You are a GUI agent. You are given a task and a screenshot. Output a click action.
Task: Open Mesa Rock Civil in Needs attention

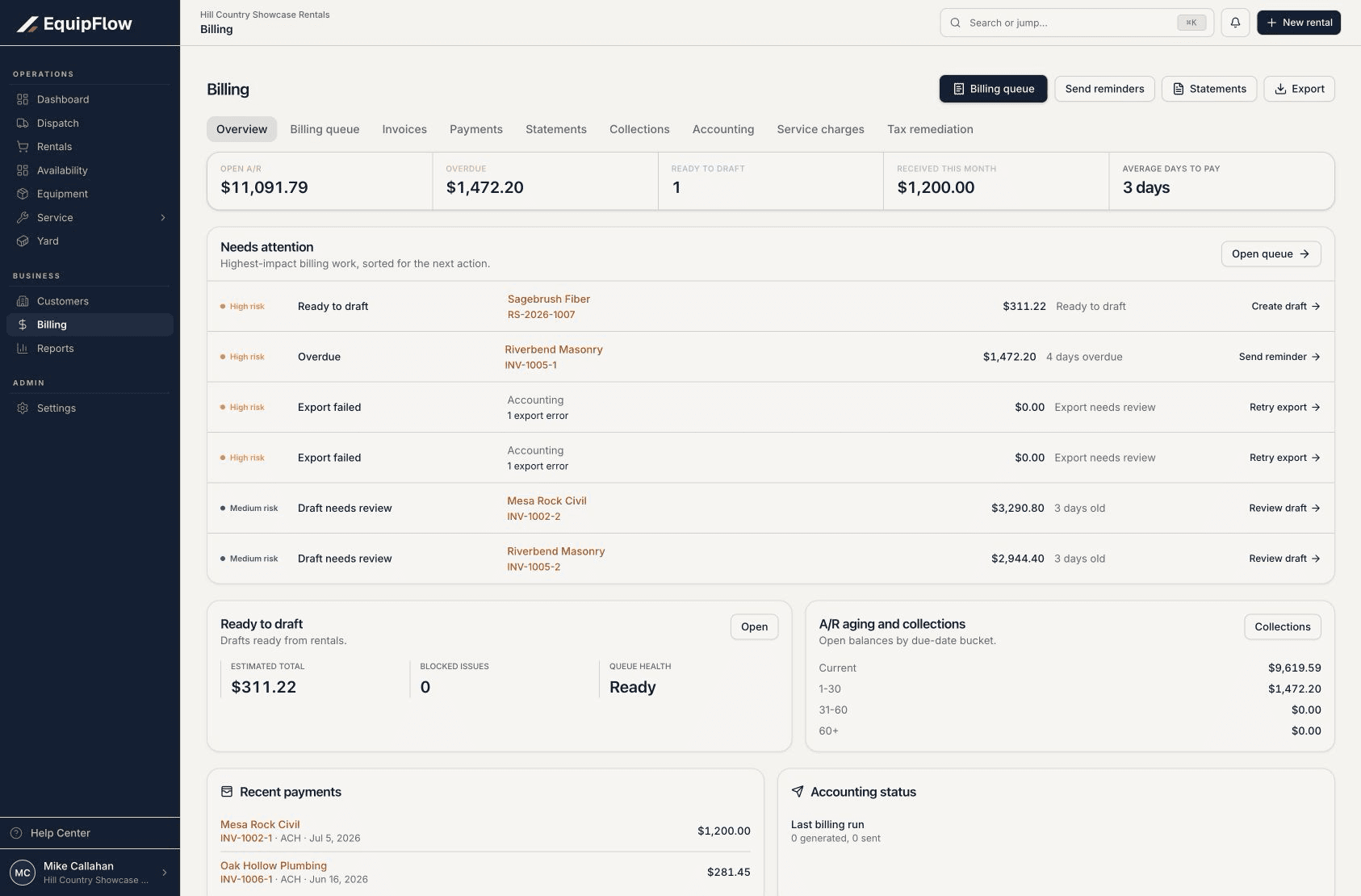[x=546, y=500]
